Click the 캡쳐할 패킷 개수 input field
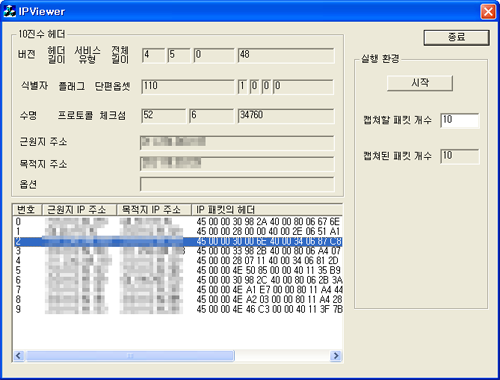500x380 pixels. click(x=460, y=120)
